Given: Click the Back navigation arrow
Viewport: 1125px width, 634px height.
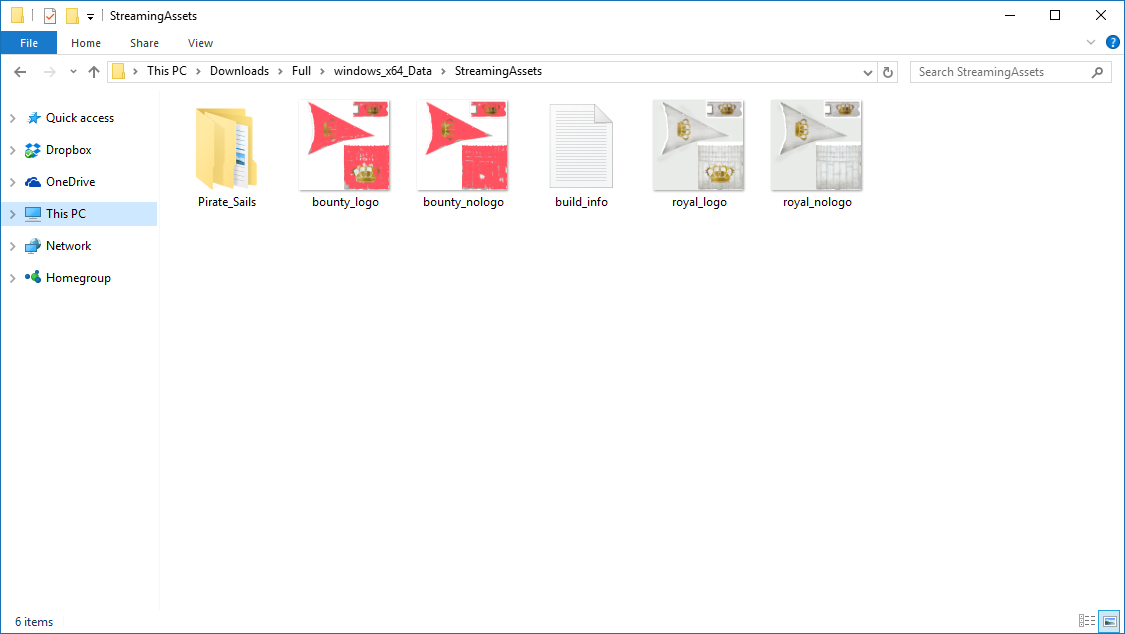Looking at the screenshot, I should tap(20, 72).
